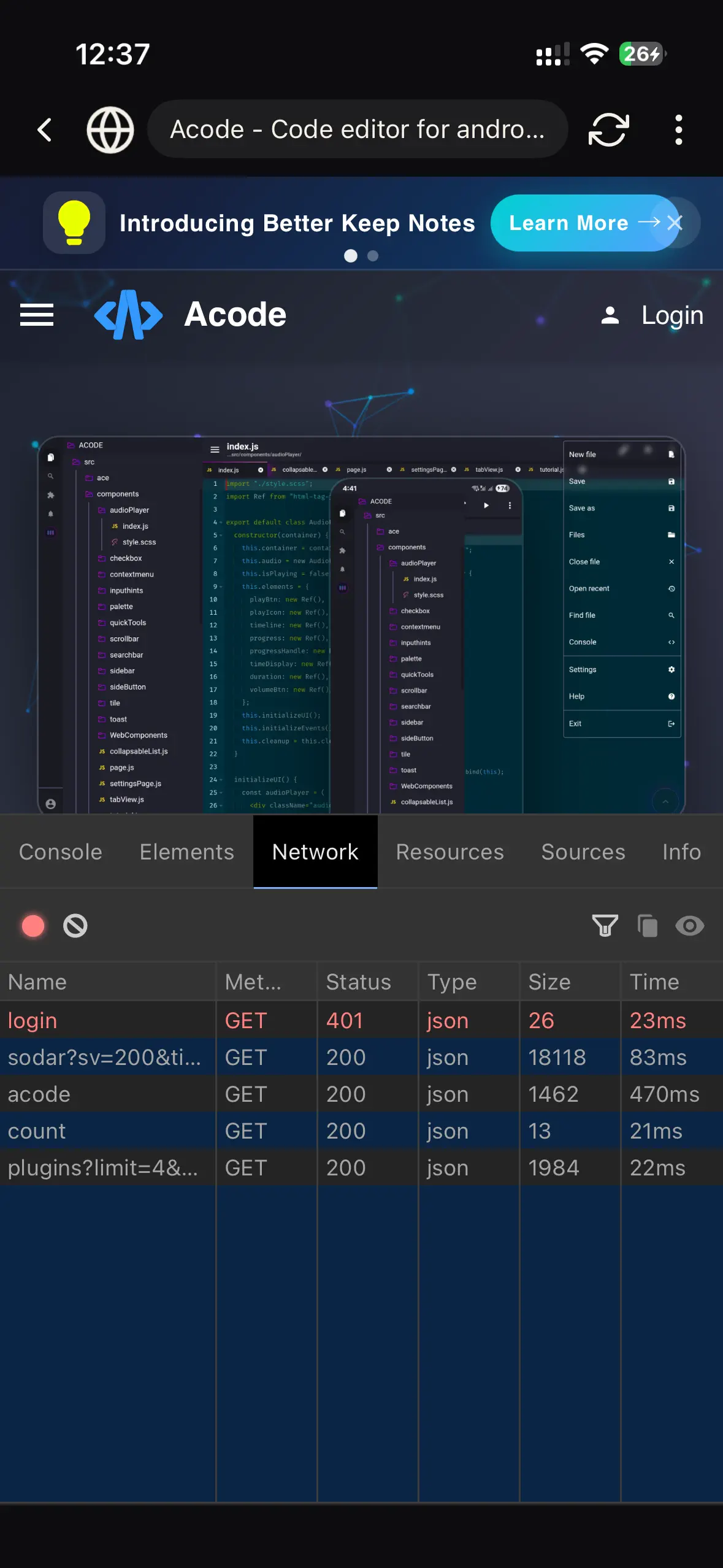This screenshot has width=723, height=1568.
Task: Toggle the red network recording button
Action: [x=33, y=926]
